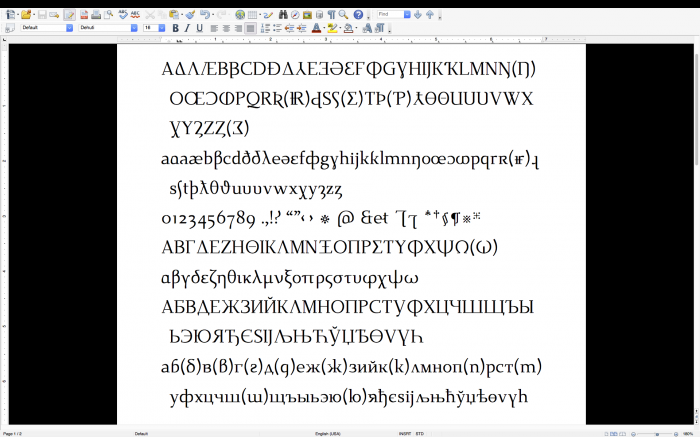Click the Spelling and Grammar check icon
This screenshot has height=437, width=700.
click(122, 15)
